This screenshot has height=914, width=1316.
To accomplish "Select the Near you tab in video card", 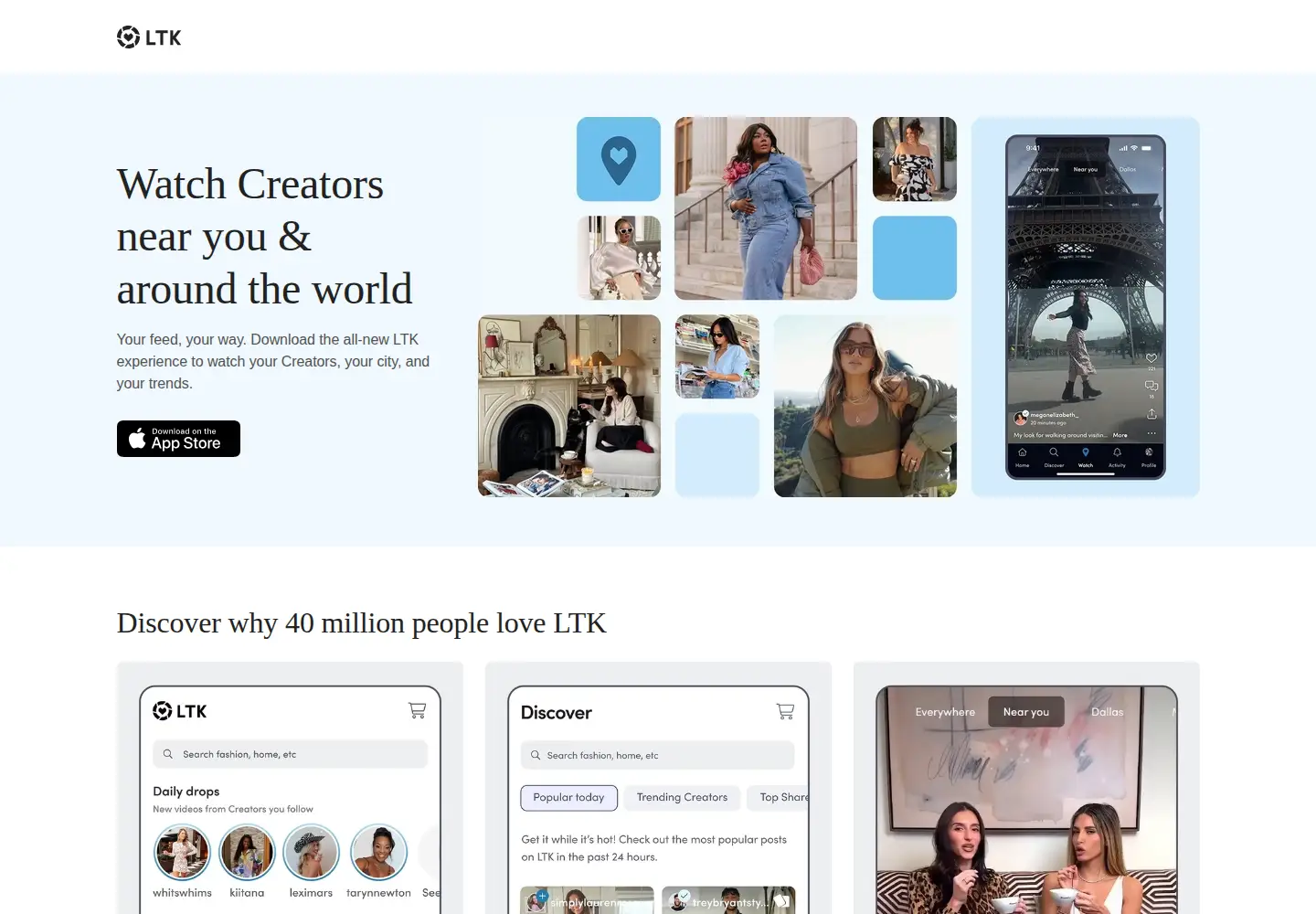I will click(1026, 712).
